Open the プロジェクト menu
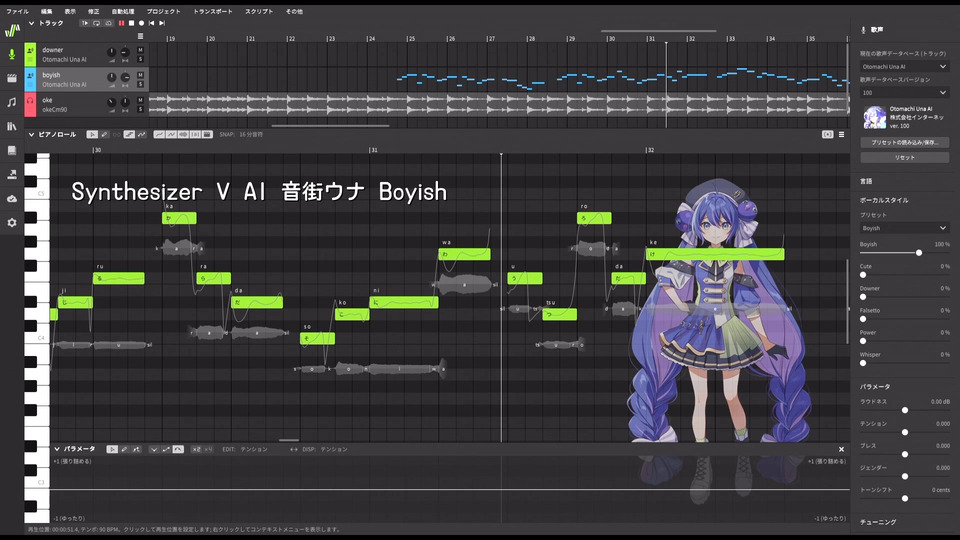This screenshot has width=960, height=540. tap(163, 11)
